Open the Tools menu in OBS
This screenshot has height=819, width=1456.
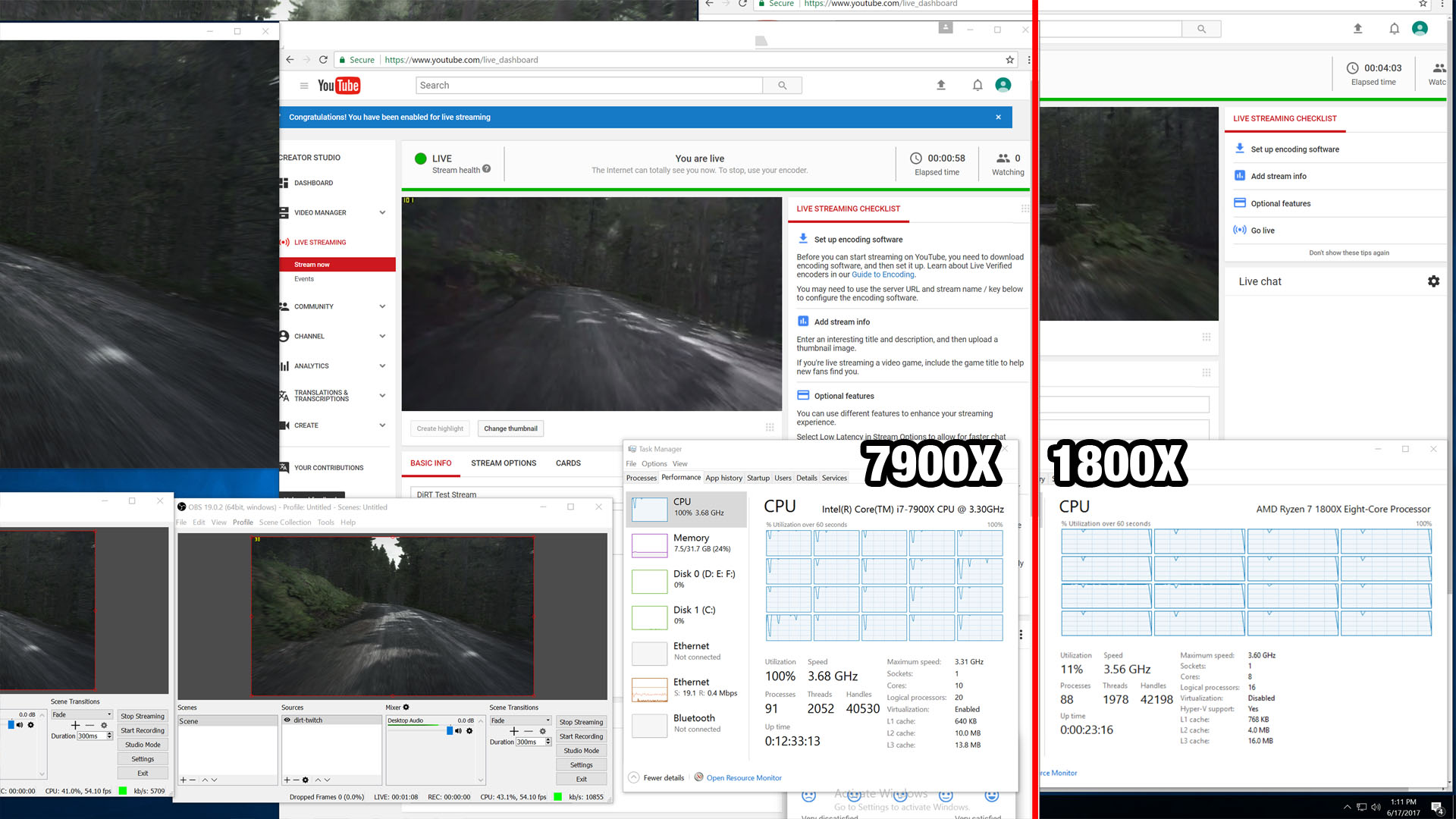tap(325, 522)
